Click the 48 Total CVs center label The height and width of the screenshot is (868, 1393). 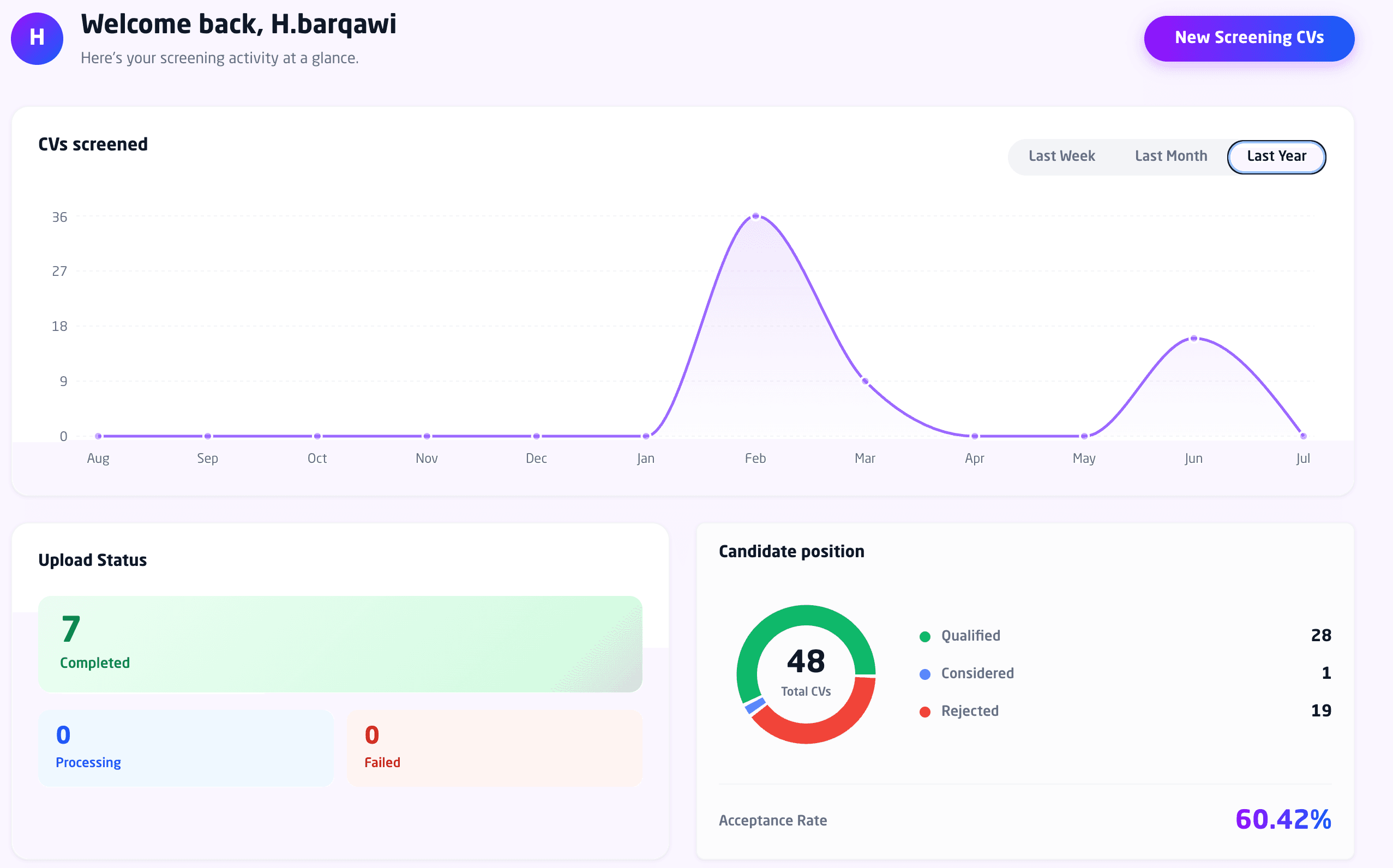806,672
